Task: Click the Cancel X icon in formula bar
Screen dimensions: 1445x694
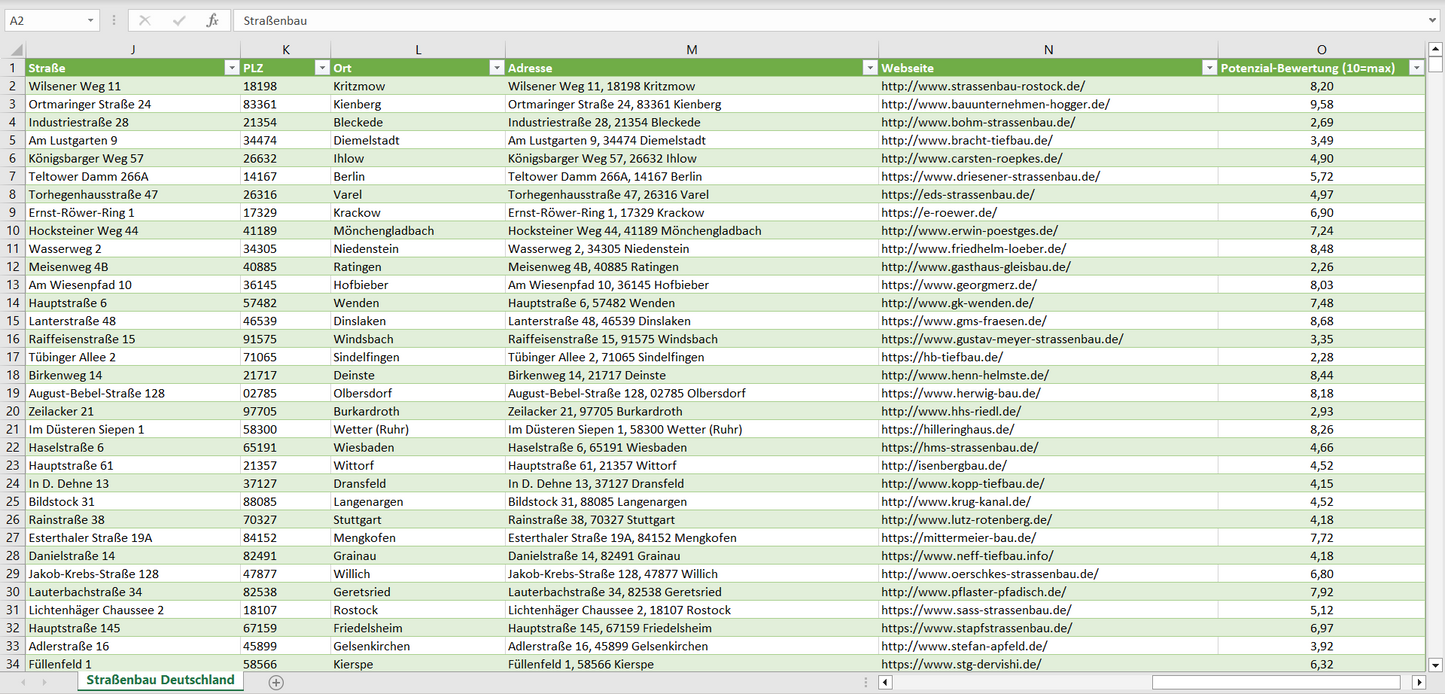Action: (x=145, y=20)
